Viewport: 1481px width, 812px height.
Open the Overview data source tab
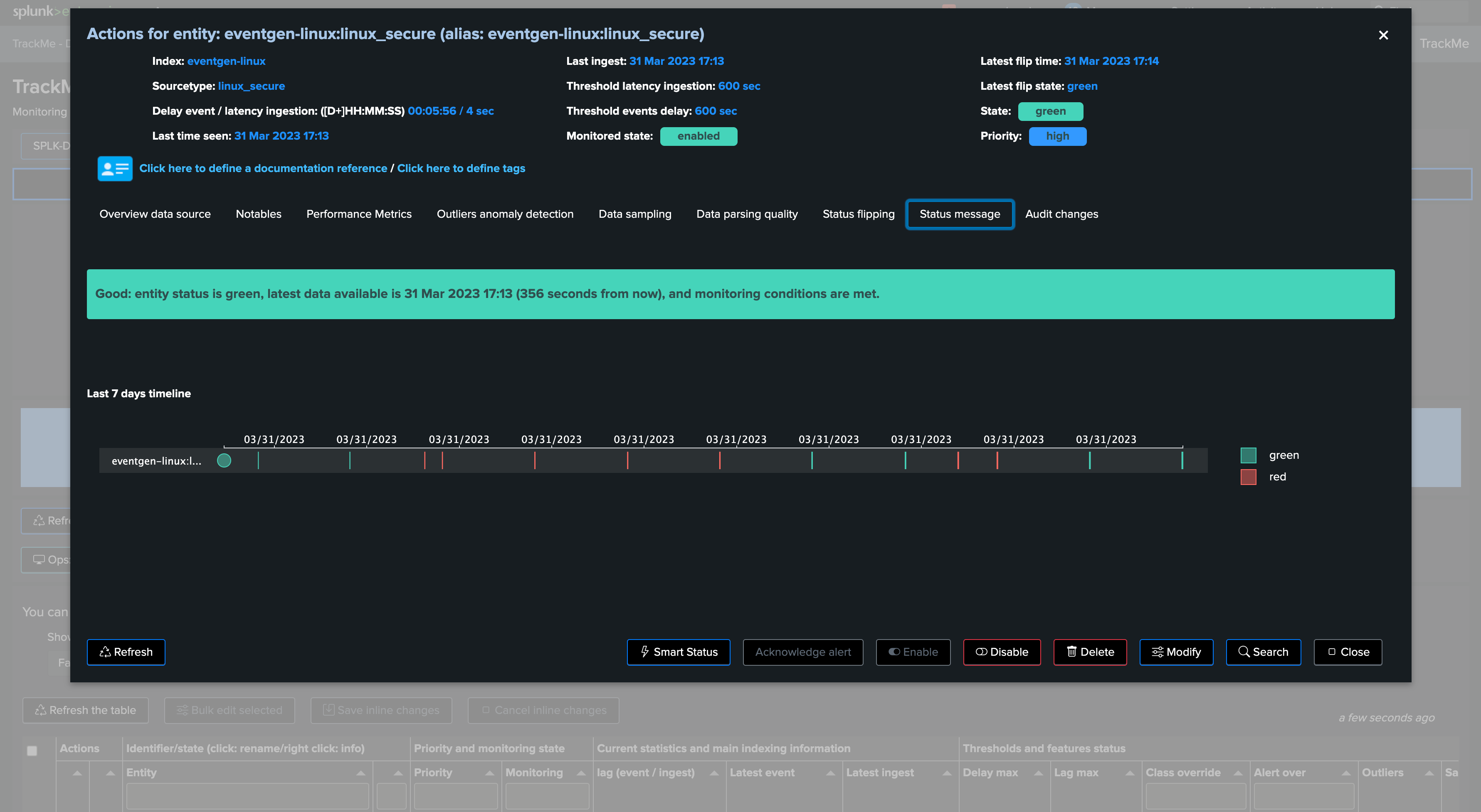[155, 214]
